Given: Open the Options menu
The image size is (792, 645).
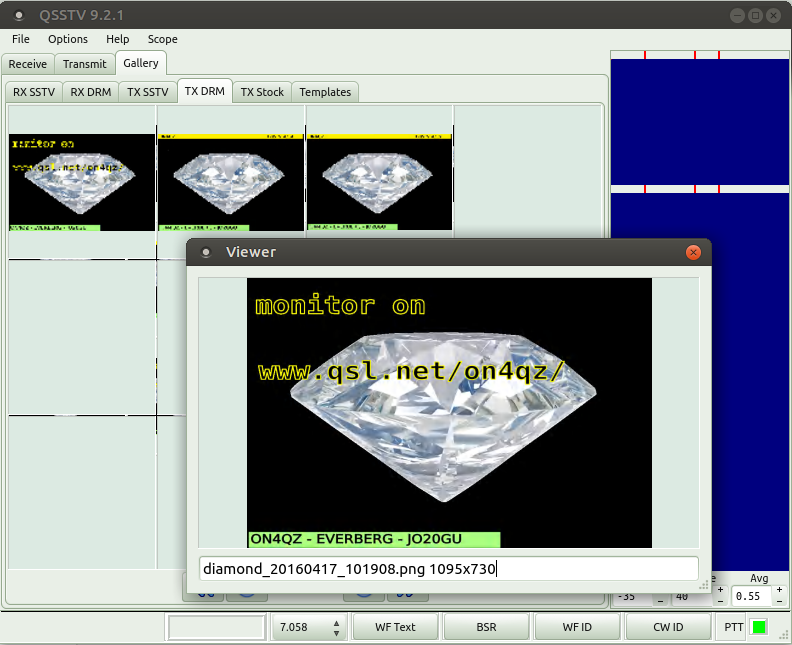Looking at the screenshot, I should click(x=68, y=39).
